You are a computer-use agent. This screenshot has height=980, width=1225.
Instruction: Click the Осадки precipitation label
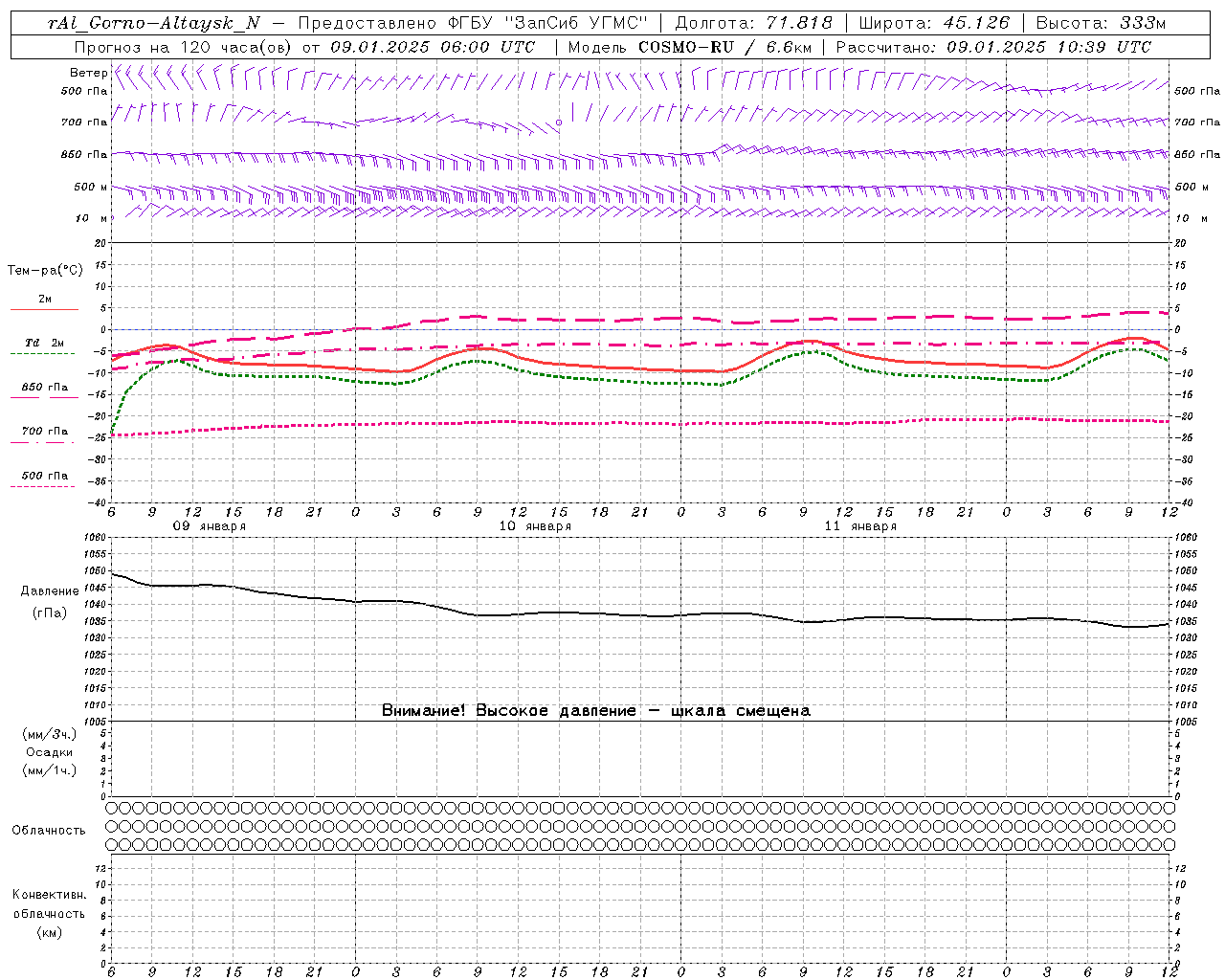50,752
